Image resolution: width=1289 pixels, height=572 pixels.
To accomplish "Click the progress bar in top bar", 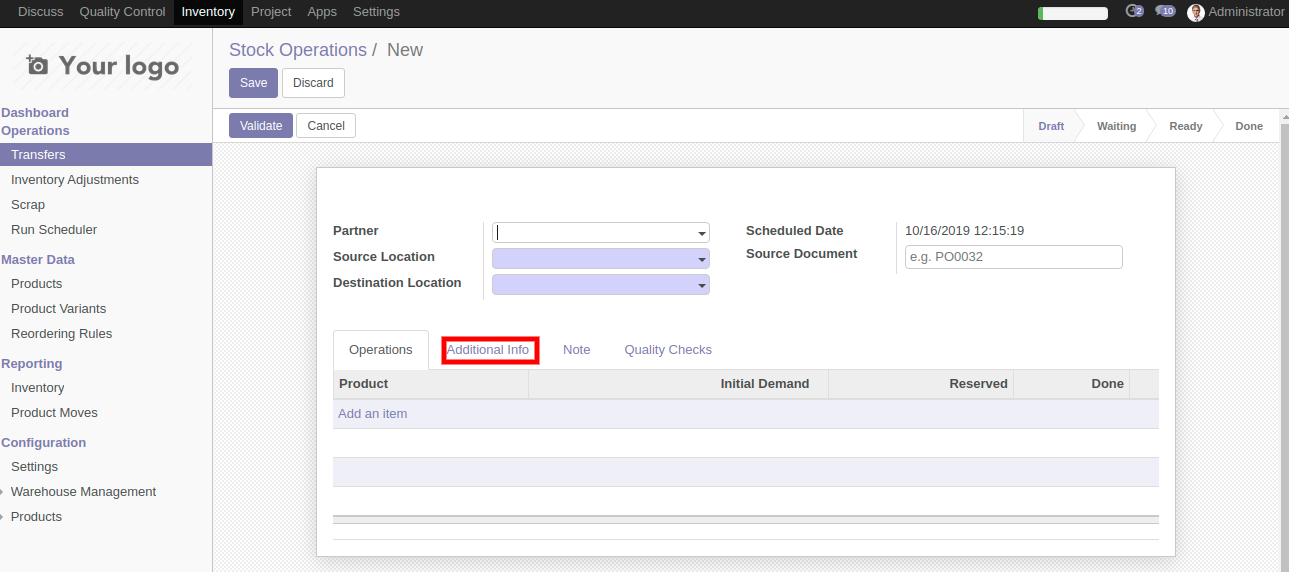I will pyautogui.click(x=1072, y=13).
